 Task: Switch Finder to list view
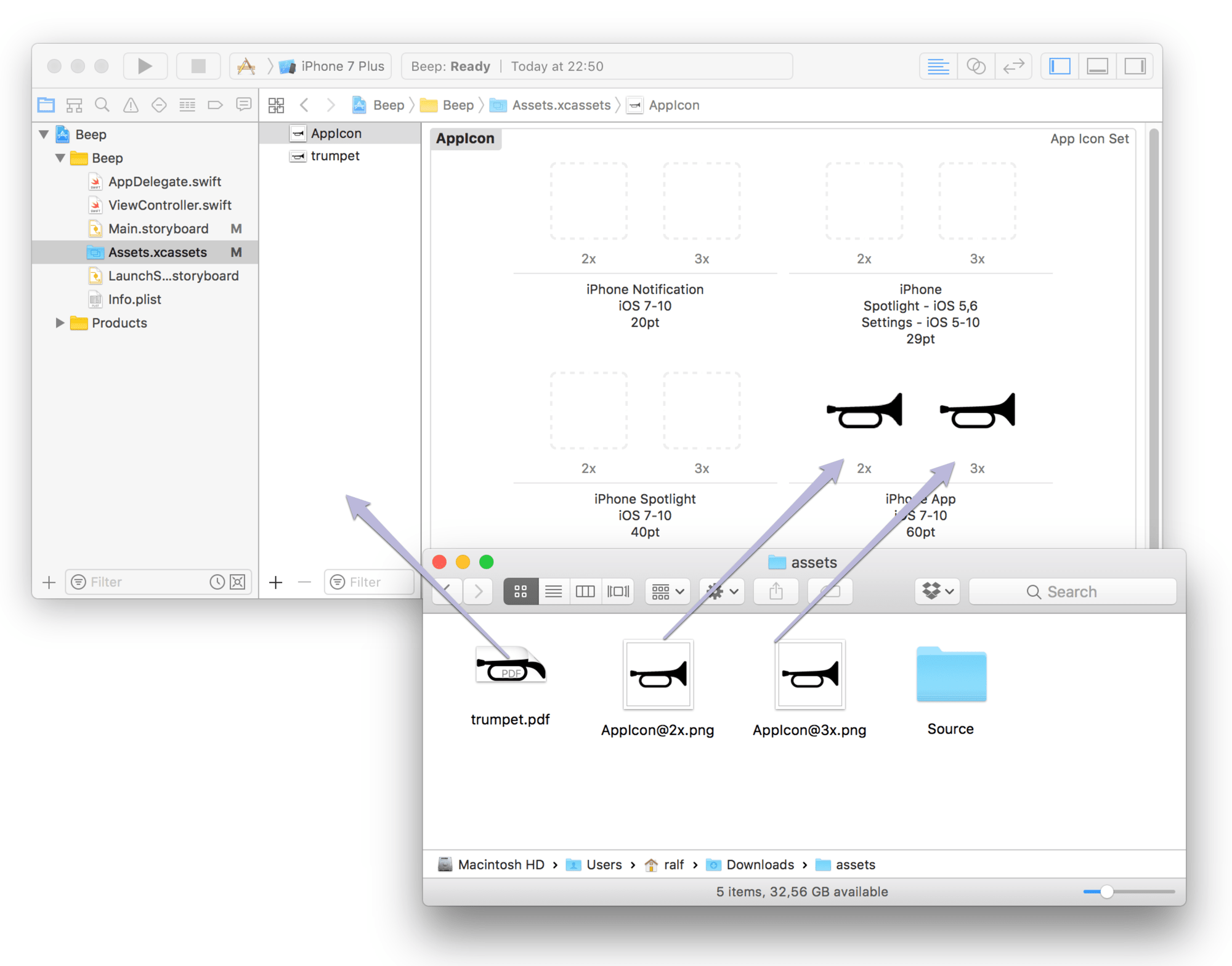click(x=553, y=591)
